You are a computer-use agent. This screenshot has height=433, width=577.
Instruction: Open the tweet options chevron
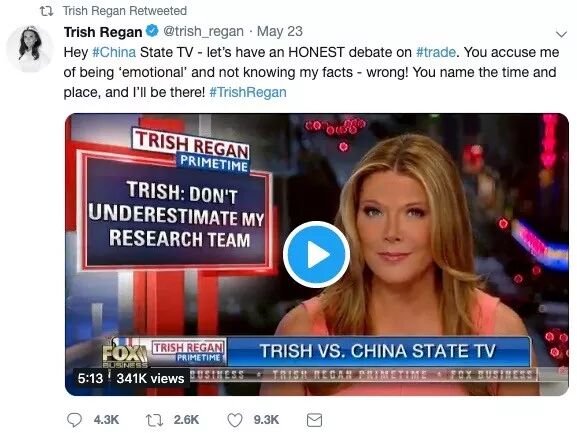[561, 34]
